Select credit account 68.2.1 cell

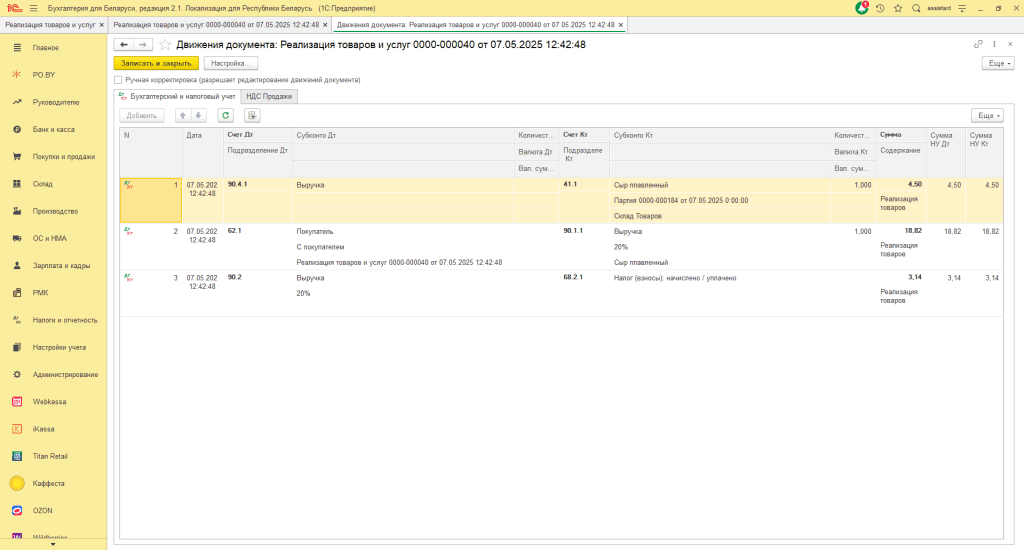[584, 278]
